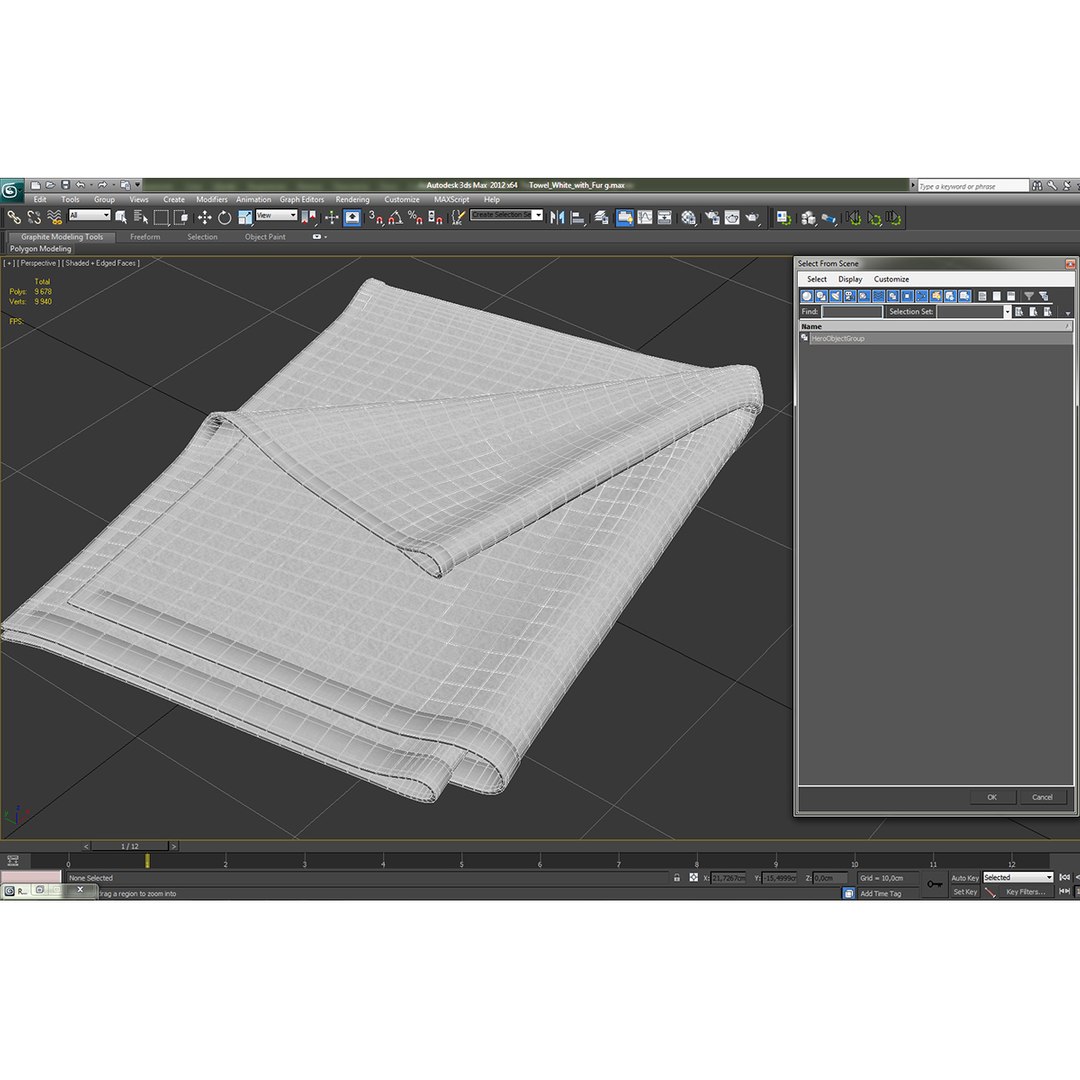Click the 3ds Max application logo button
The width and height of the screenshot is (1080, 1080).
pyautogui.click(x=11, y=190)
